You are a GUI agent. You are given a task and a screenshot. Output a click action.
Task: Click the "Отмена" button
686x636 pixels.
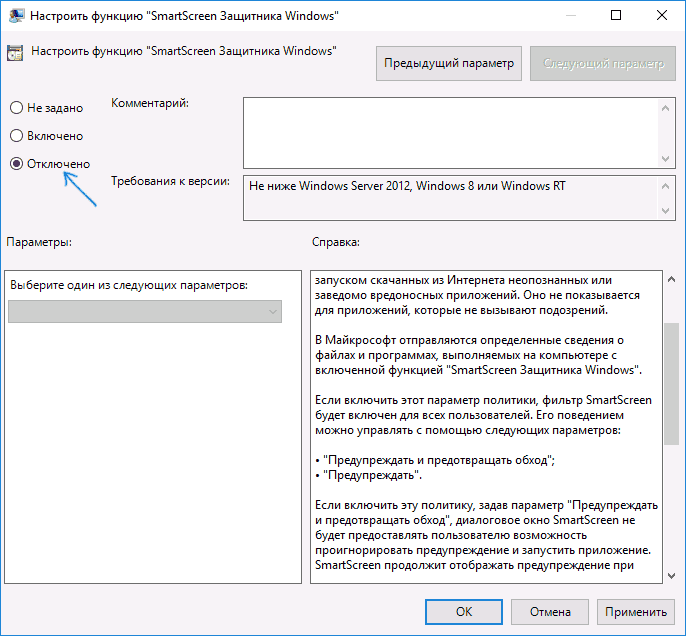click(550, 612)
